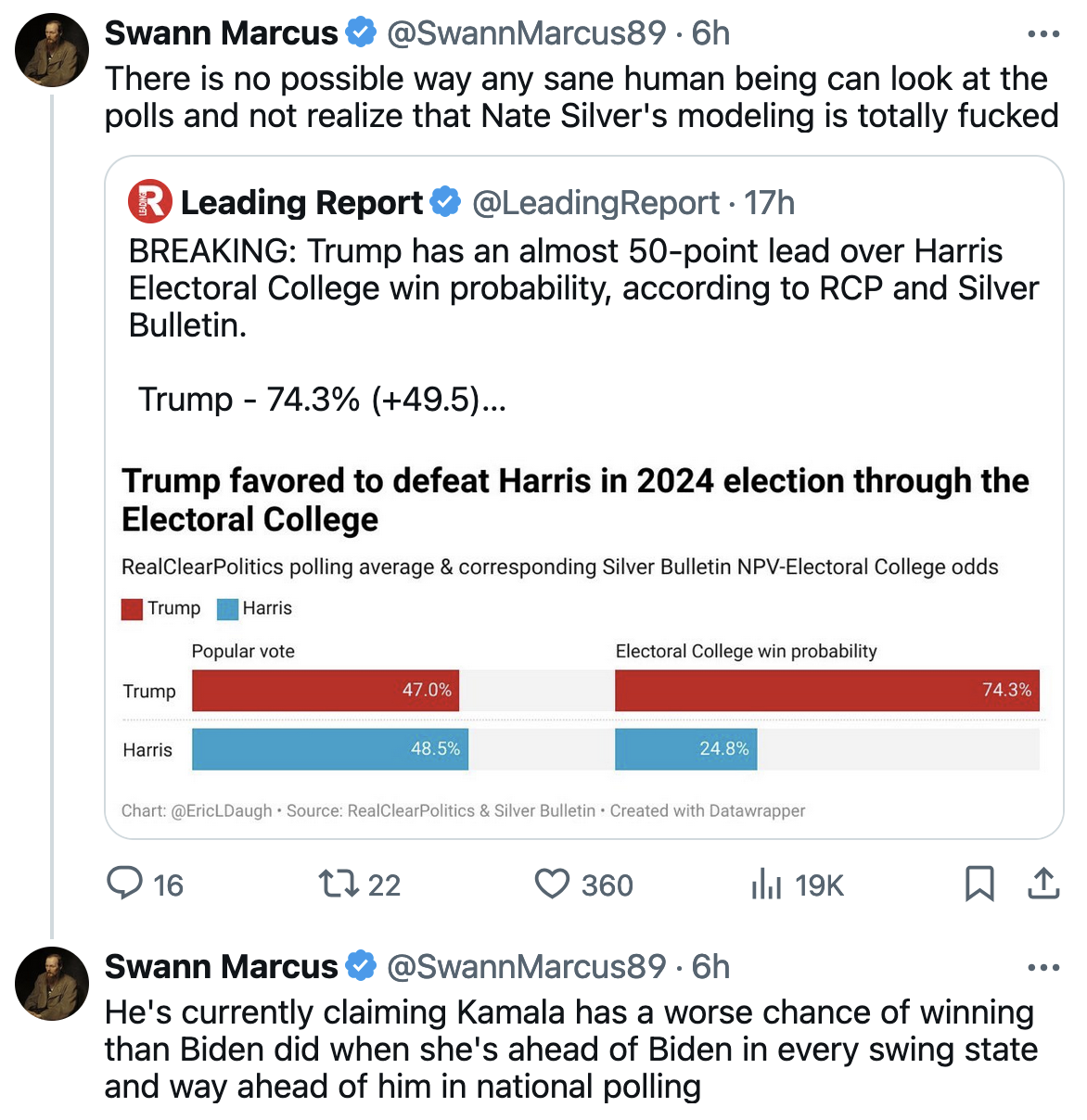
Task: Open the second tweet's profile picture
Action: click(x=52, y=984)
